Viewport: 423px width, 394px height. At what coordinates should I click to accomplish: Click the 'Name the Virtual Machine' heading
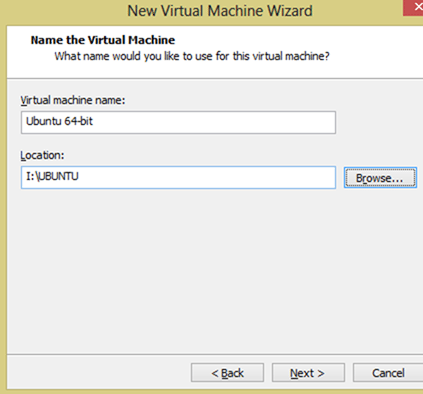pos(103,40)
